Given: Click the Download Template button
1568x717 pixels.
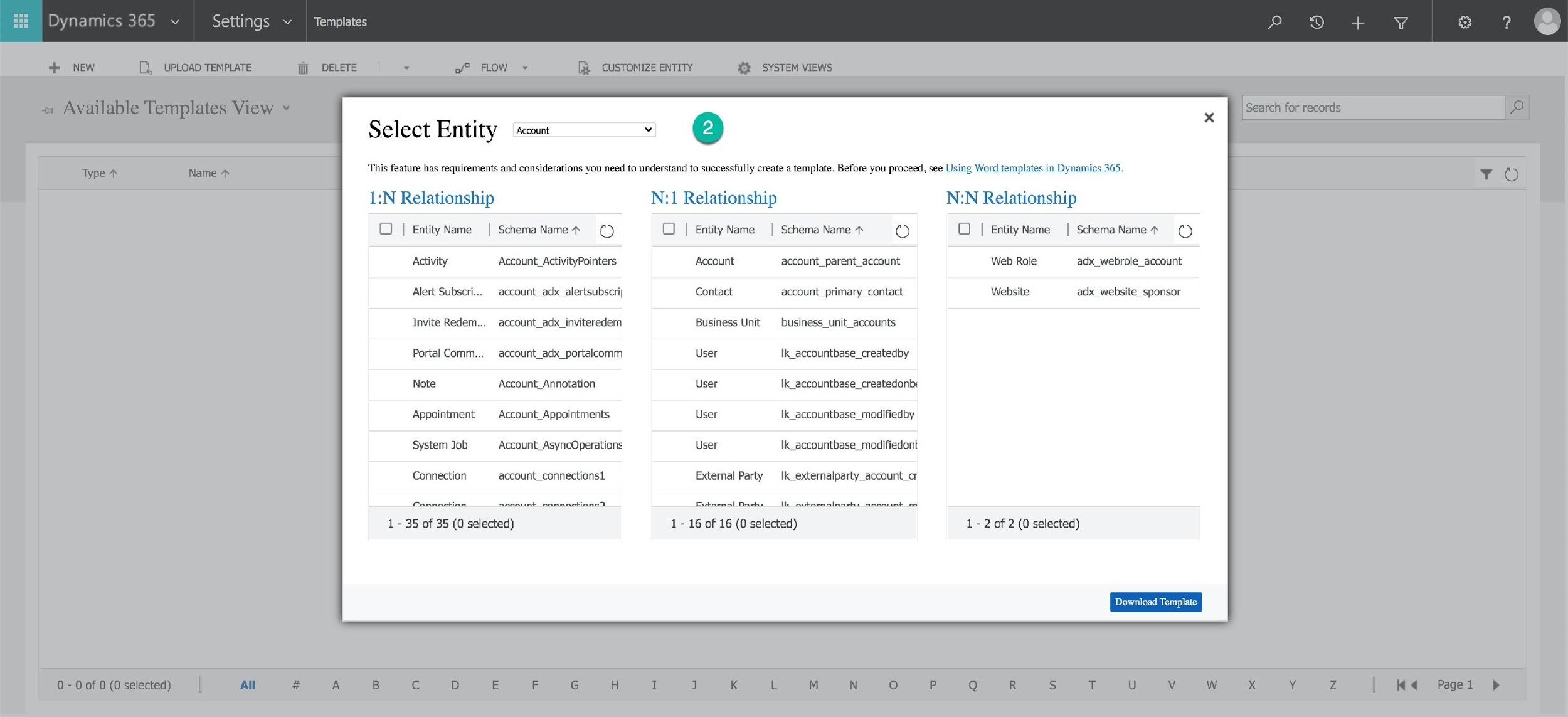Looking at the screenshot, I should coord(1155,602).
